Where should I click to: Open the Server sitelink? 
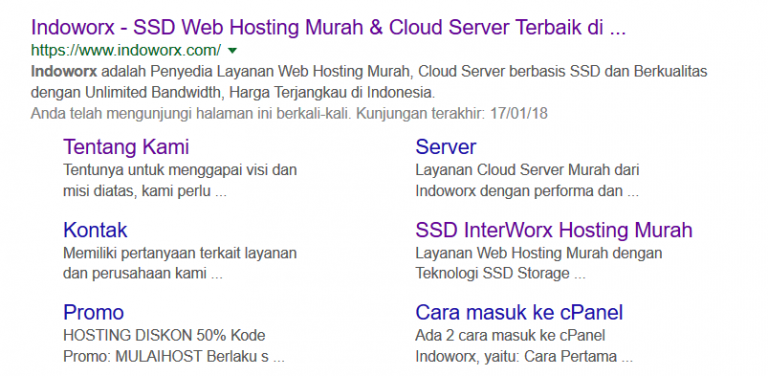[446, 147]
